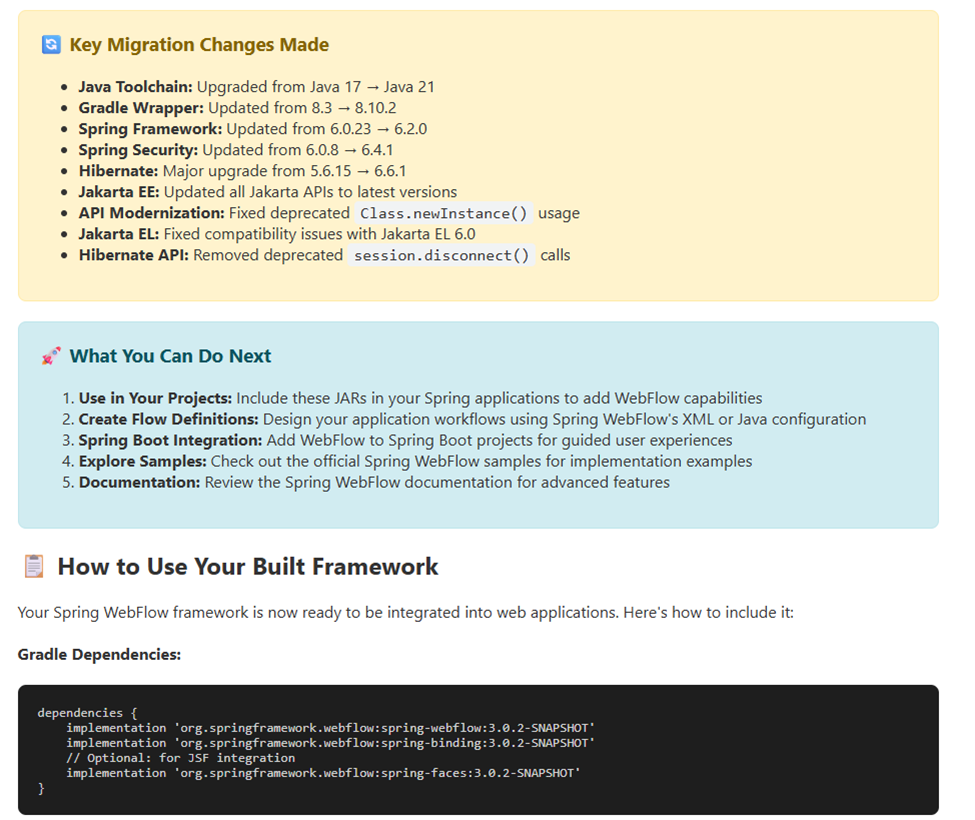The width and height of the screenshot is (975, 820).
Task: Select the session.disconnect() inline code
Action: [443, 255]
